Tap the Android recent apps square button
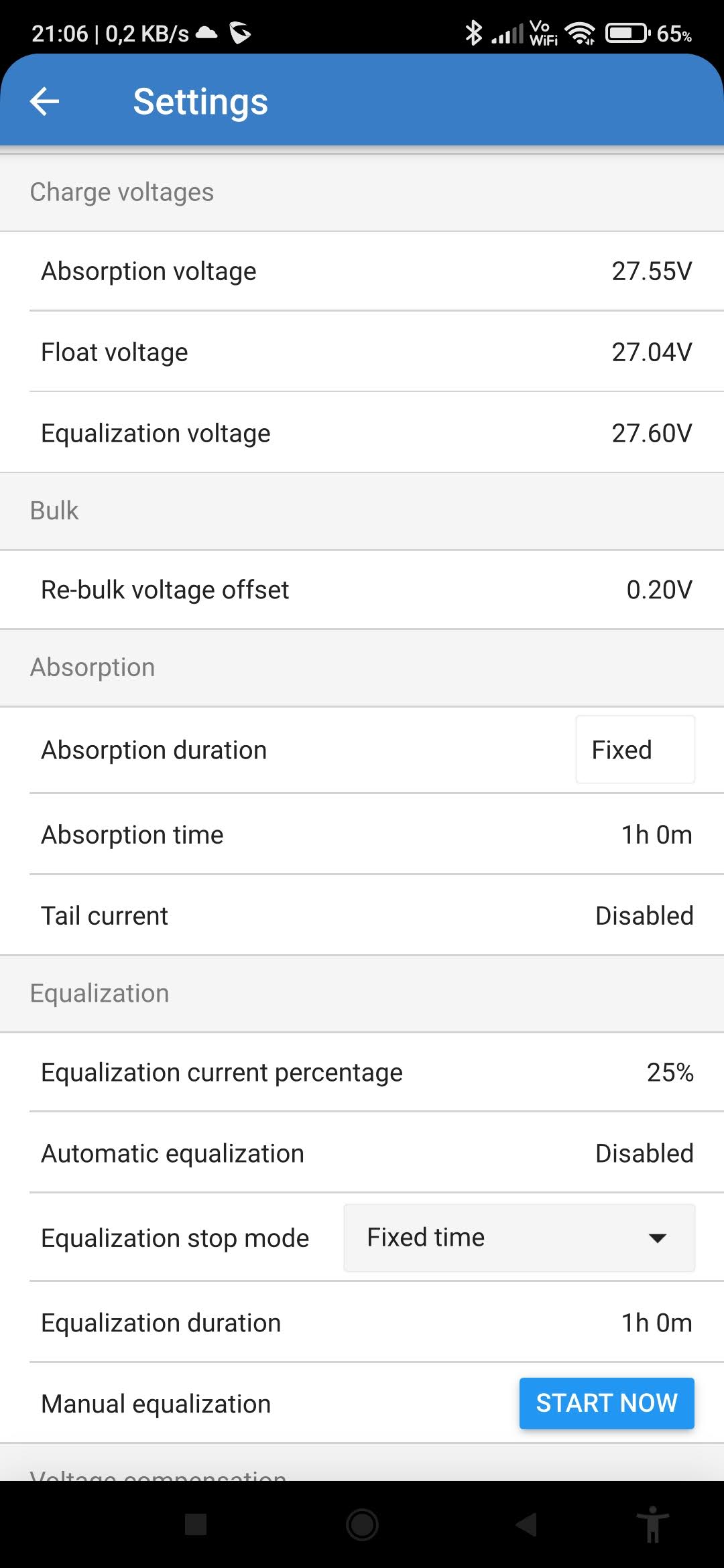The height and width of the screenshot is (1568, 724). (x=196, y=1524)
